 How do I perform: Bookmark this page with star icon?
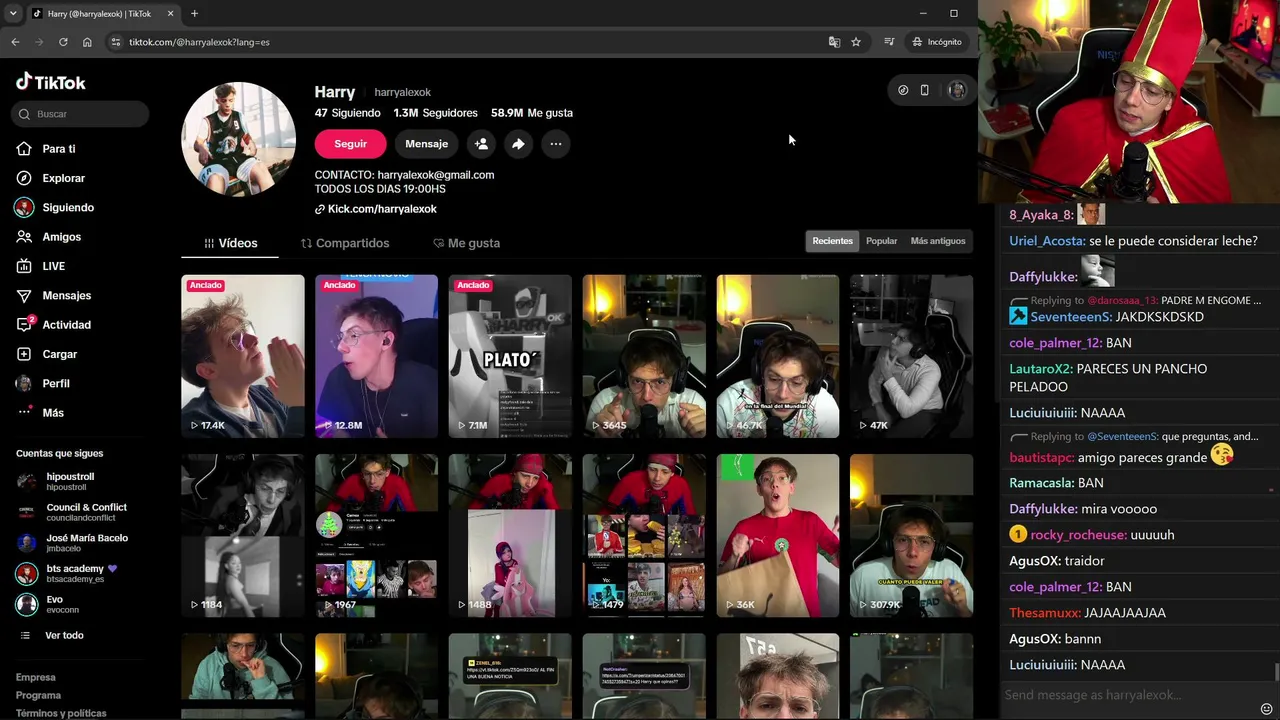coord(856,42)
